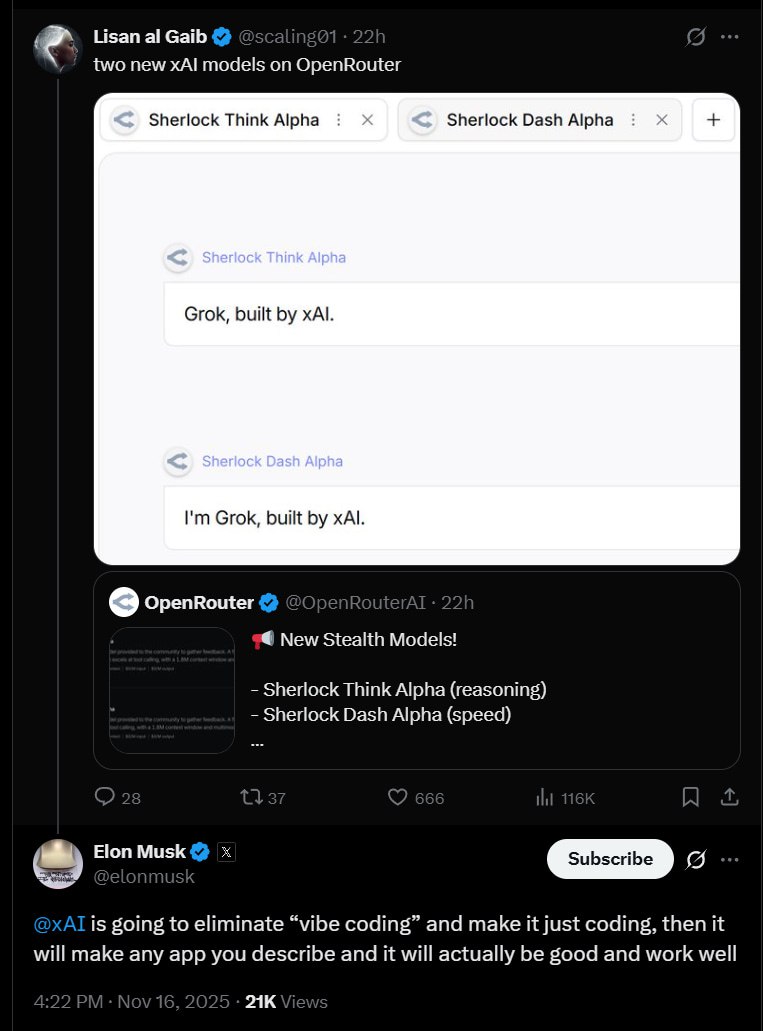The width and height of the screenshot is (763, 1031).
Task: Bookmark Lisan al Gaib's tweet
Action: [690, 797]
